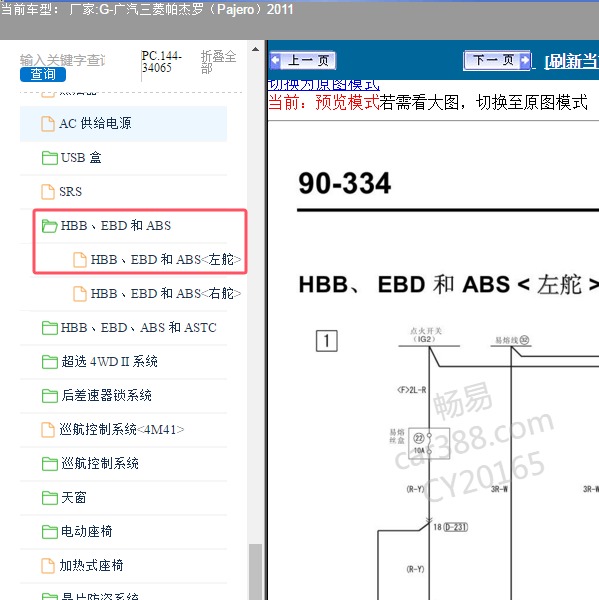Click the 点火开关 (IG2) label in diagram
The width and height of the screenshot is (599, 600).
426,335
